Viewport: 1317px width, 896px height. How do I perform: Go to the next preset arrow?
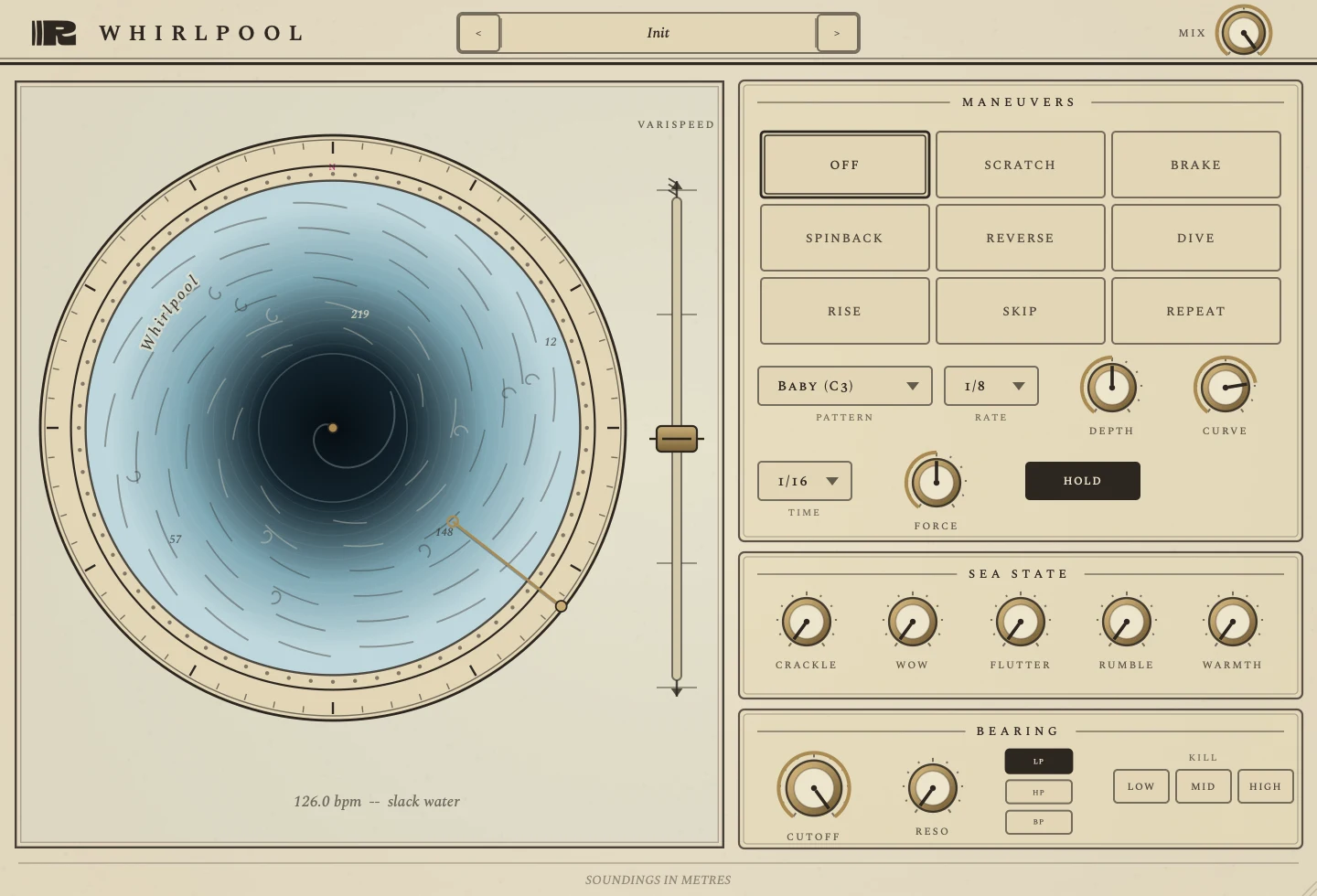(x=837, y=33)
